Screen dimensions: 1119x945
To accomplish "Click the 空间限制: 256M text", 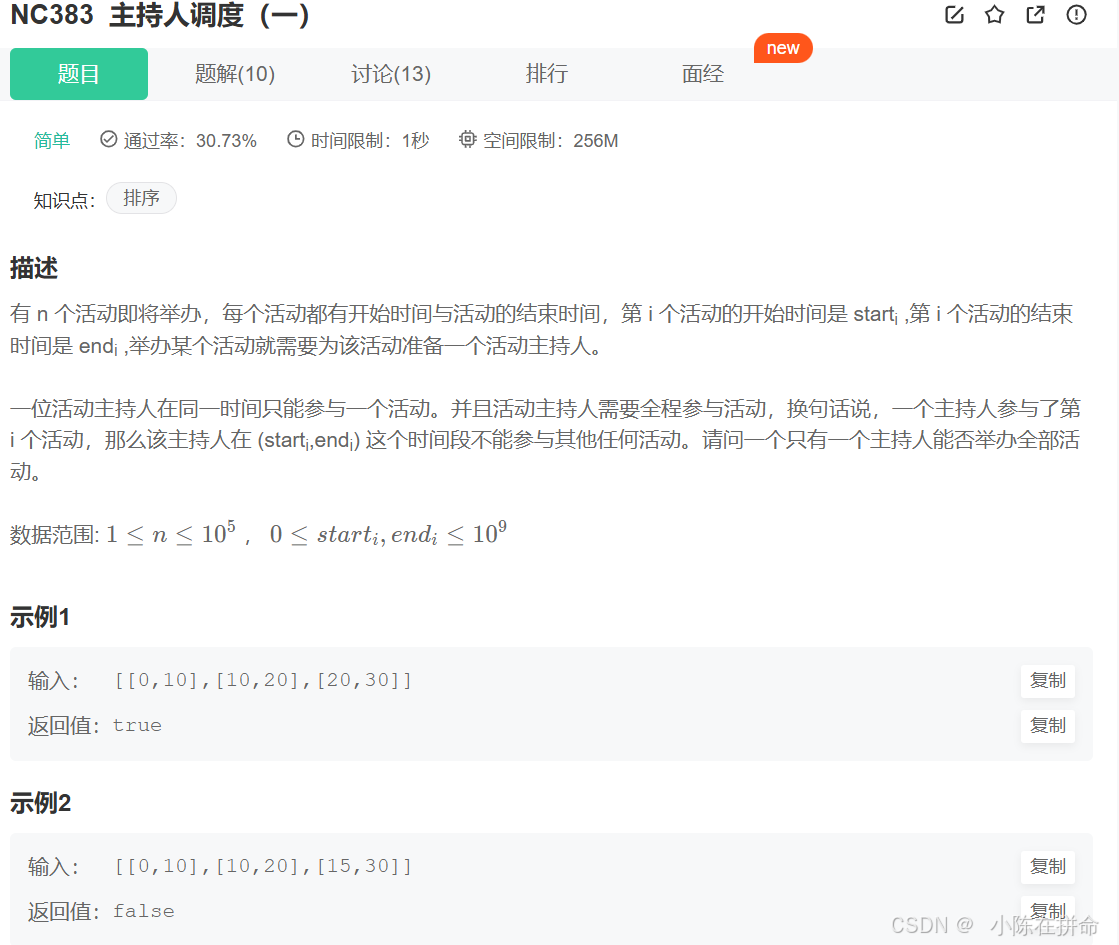I will pyautogui.click(x=550, y=141).
